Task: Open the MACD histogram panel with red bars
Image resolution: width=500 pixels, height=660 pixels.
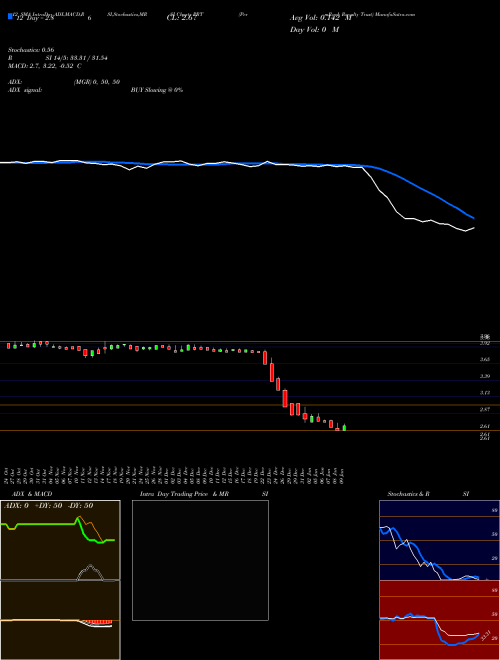Action: (60, 620)
